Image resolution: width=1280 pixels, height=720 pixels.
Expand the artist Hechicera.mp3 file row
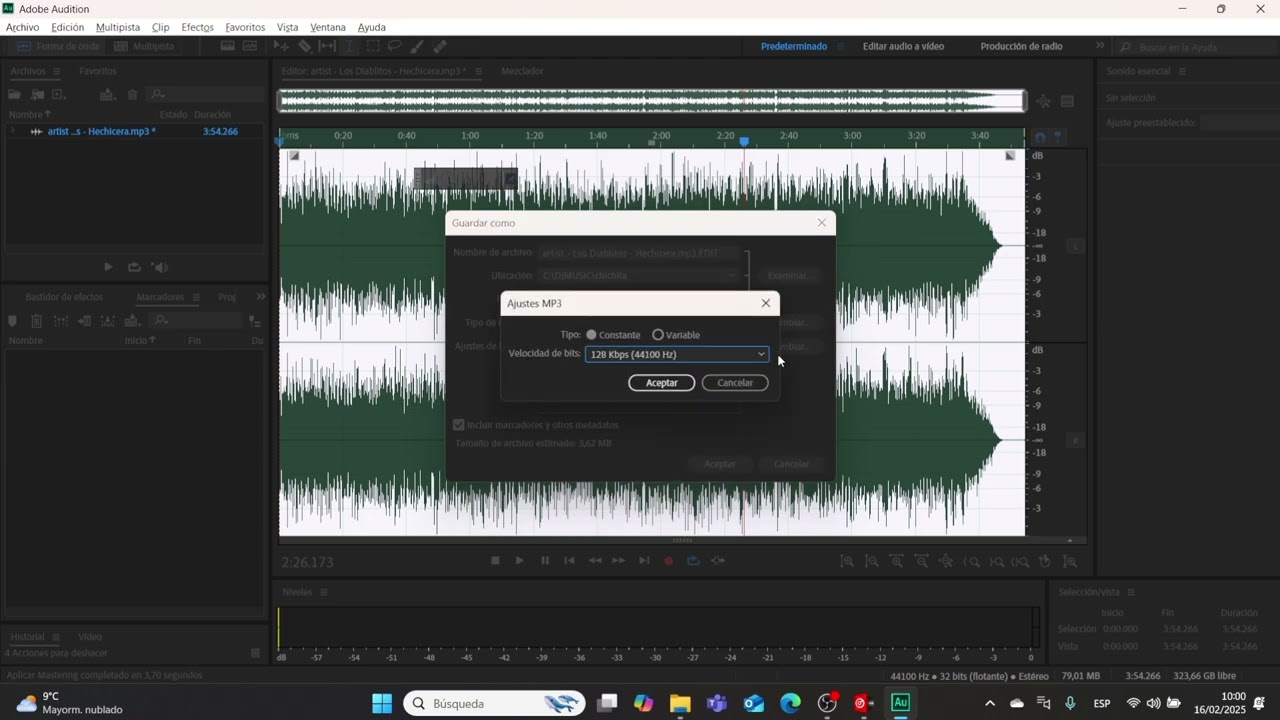point(12,131)
